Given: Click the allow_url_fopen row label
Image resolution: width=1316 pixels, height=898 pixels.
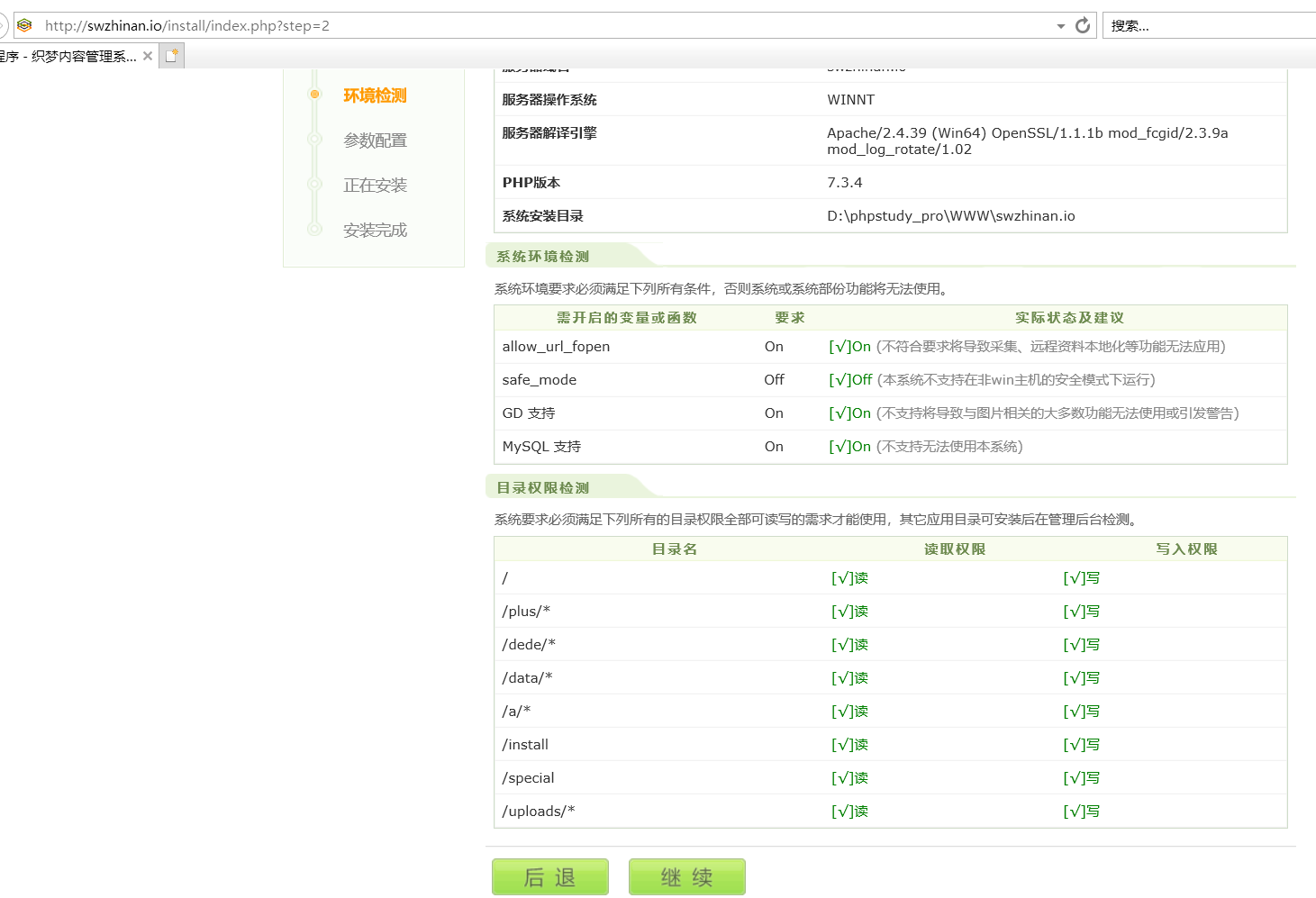Looking at the screenshot, I should coord(556,347).
